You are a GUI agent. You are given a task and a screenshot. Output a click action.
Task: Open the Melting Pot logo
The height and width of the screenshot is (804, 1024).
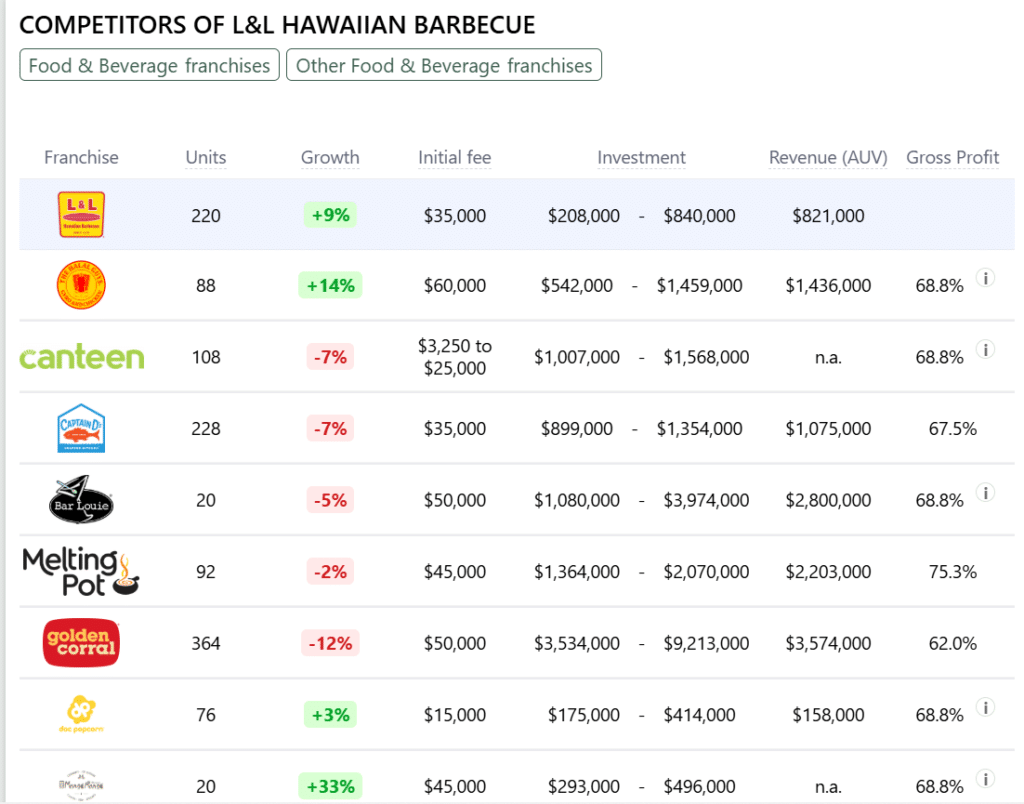[81, 571]
